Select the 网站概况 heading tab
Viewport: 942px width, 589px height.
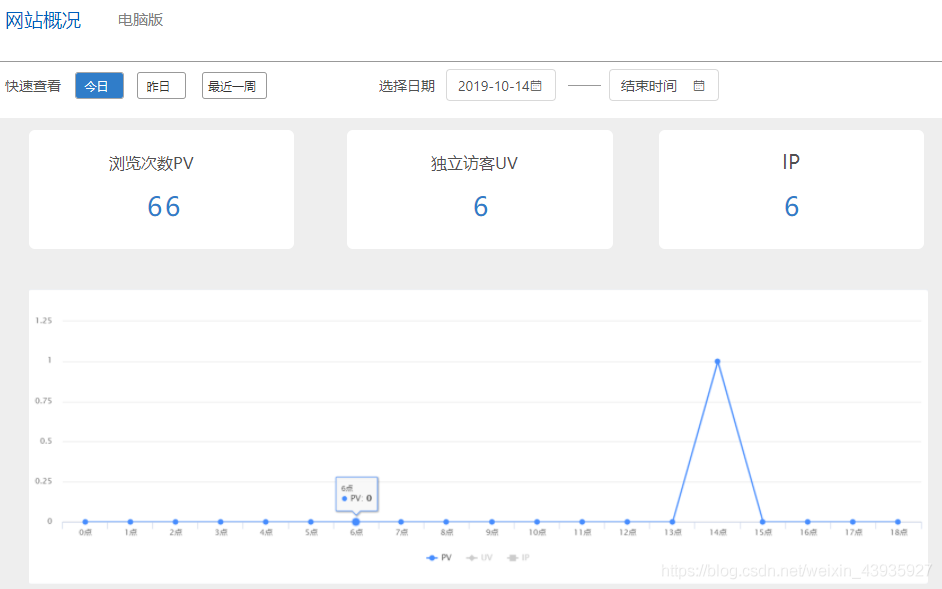click(43, 20)
